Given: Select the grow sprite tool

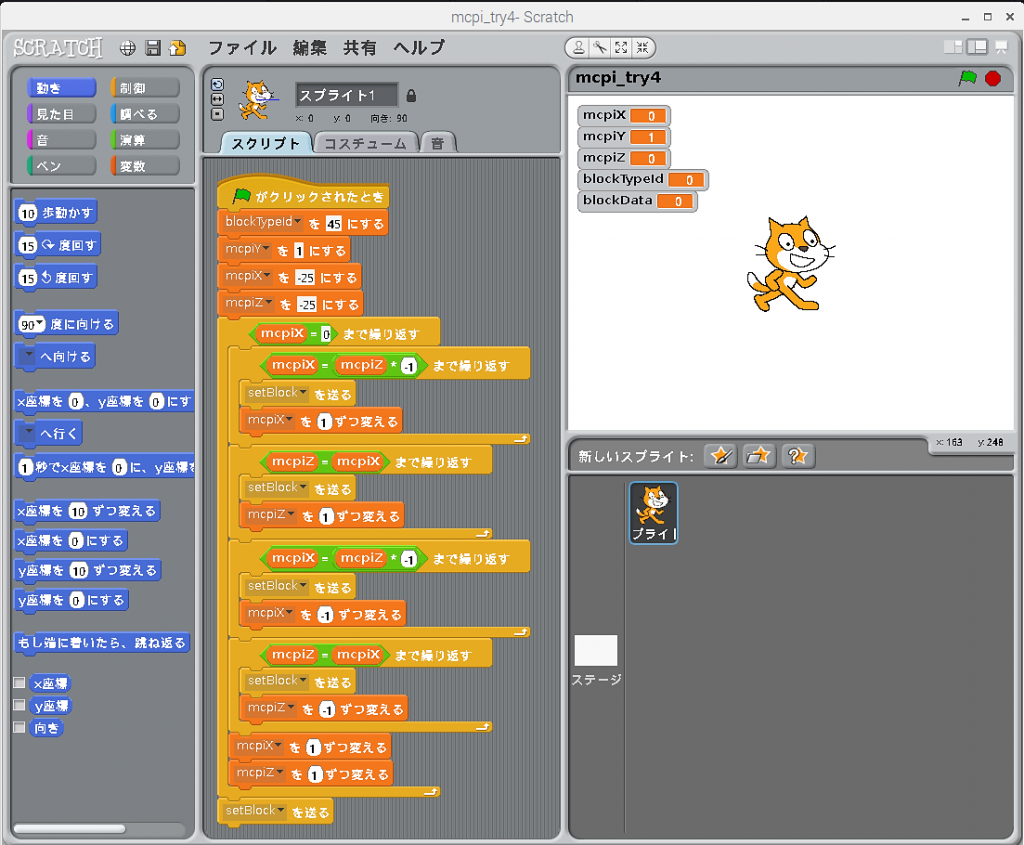Looking at the screenshot, I should pyautogui.click(x=621, y=47).
